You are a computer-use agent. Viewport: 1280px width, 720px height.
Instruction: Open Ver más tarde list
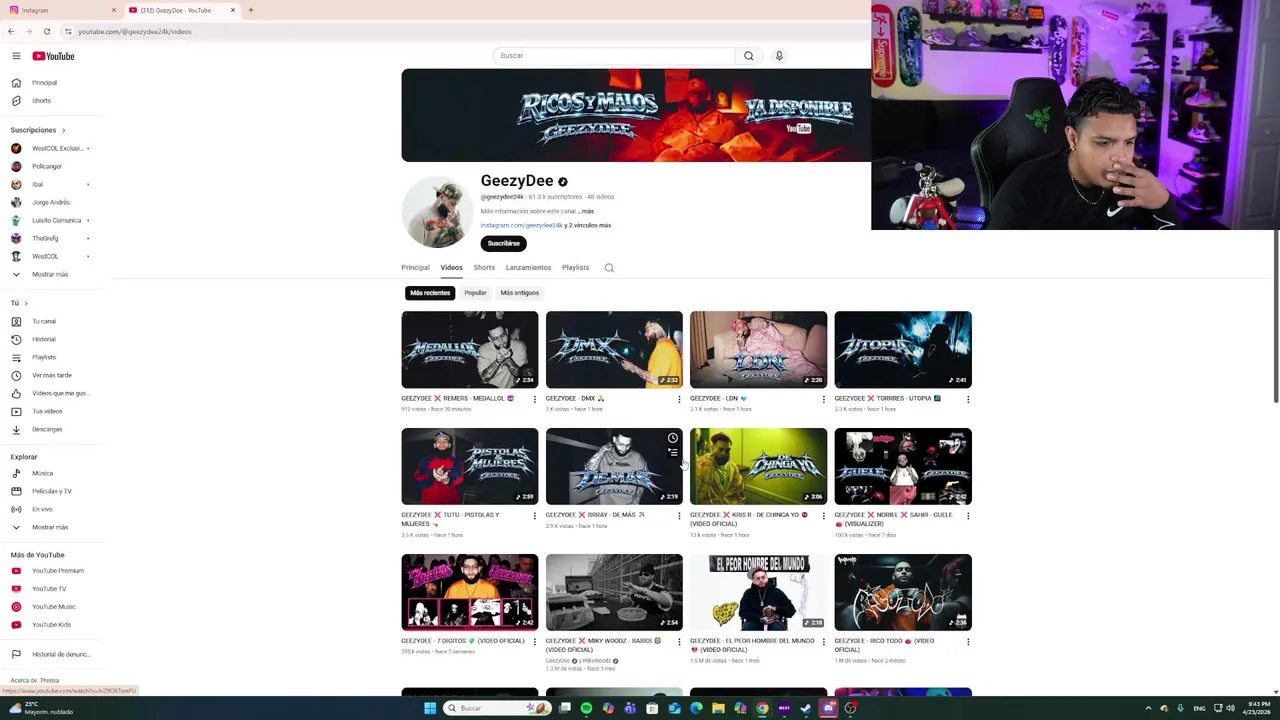(x=50, y=375)
